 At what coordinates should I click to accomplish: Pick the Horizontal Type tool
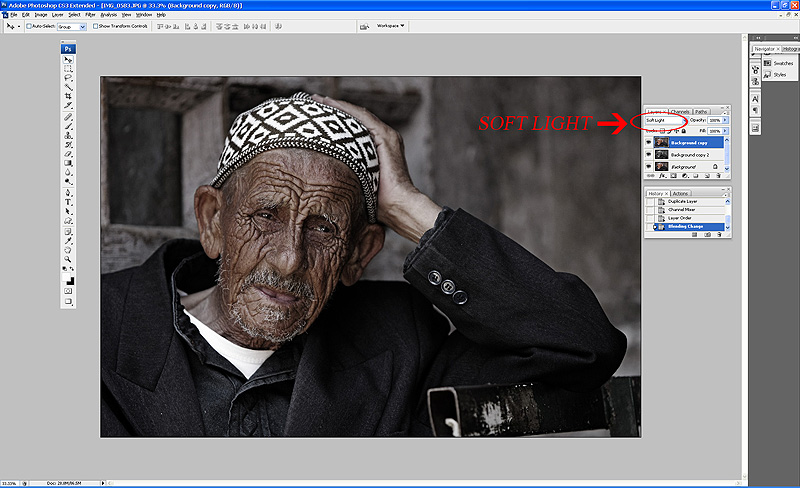[68, 201]
